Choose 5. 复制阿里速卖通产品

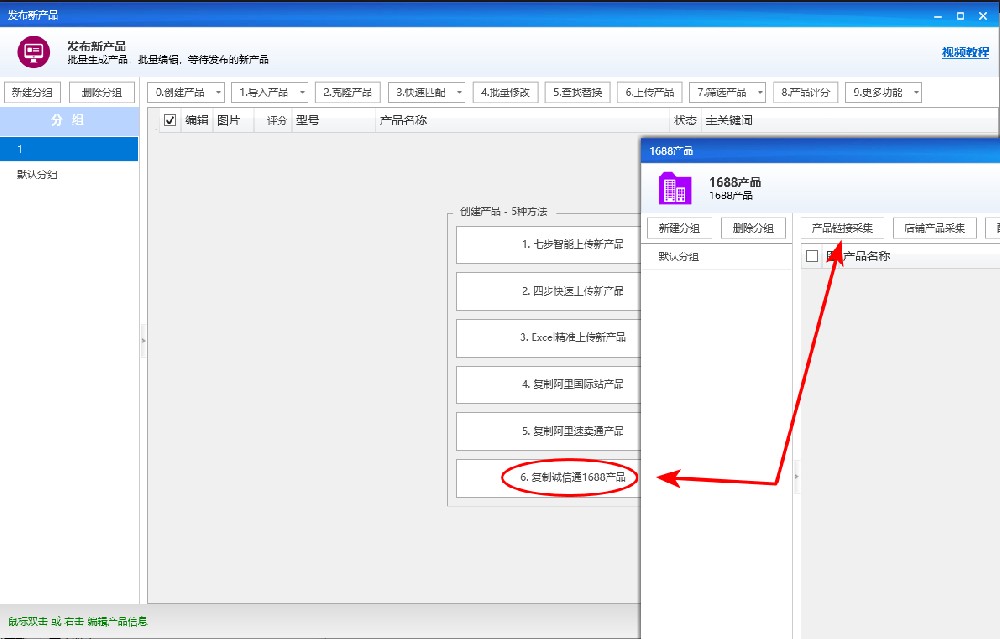(x=548, y=432)
